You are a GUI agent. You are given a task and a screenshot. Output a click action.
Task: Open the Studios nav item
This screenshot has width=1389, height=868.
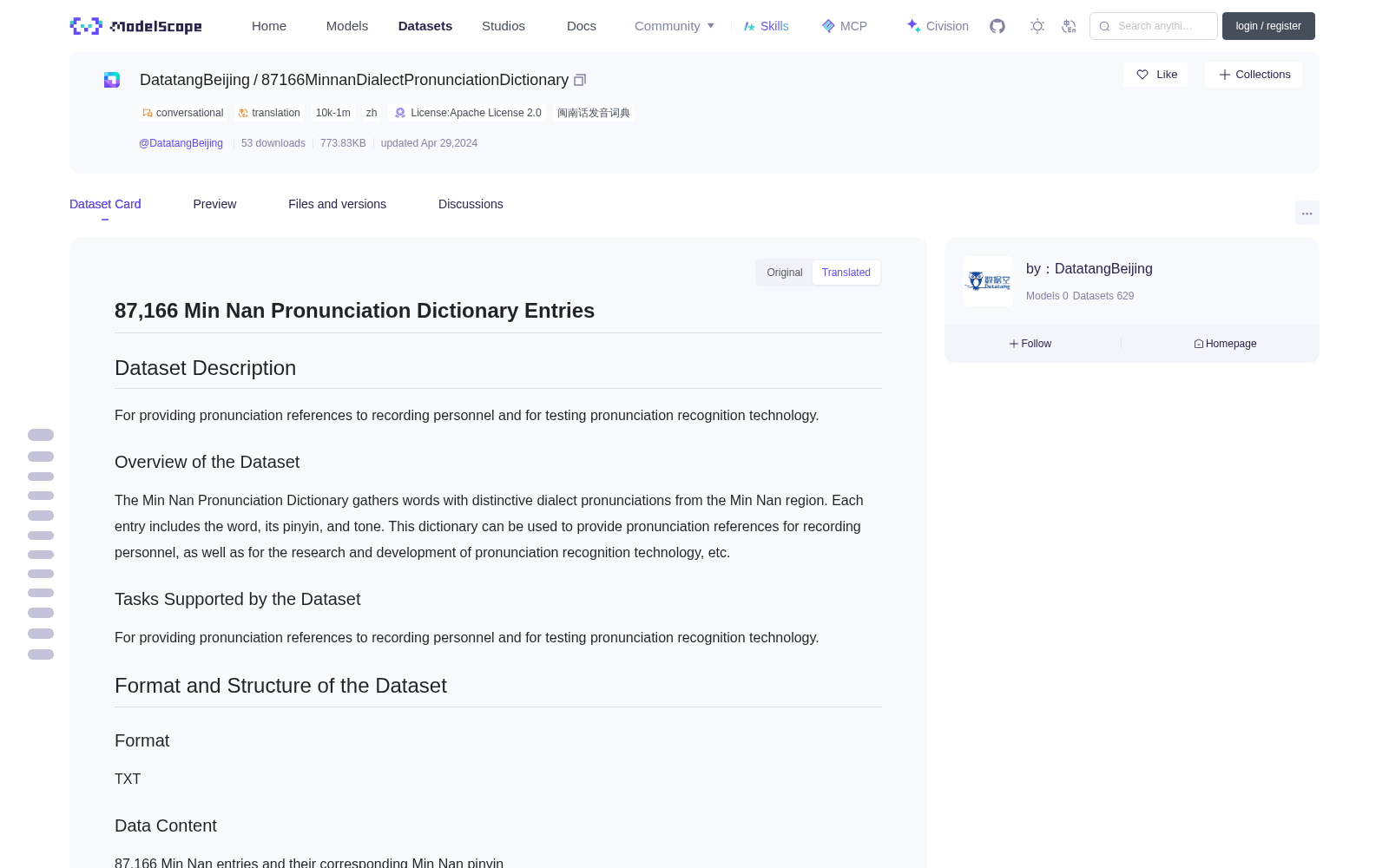tap(504, 26)
